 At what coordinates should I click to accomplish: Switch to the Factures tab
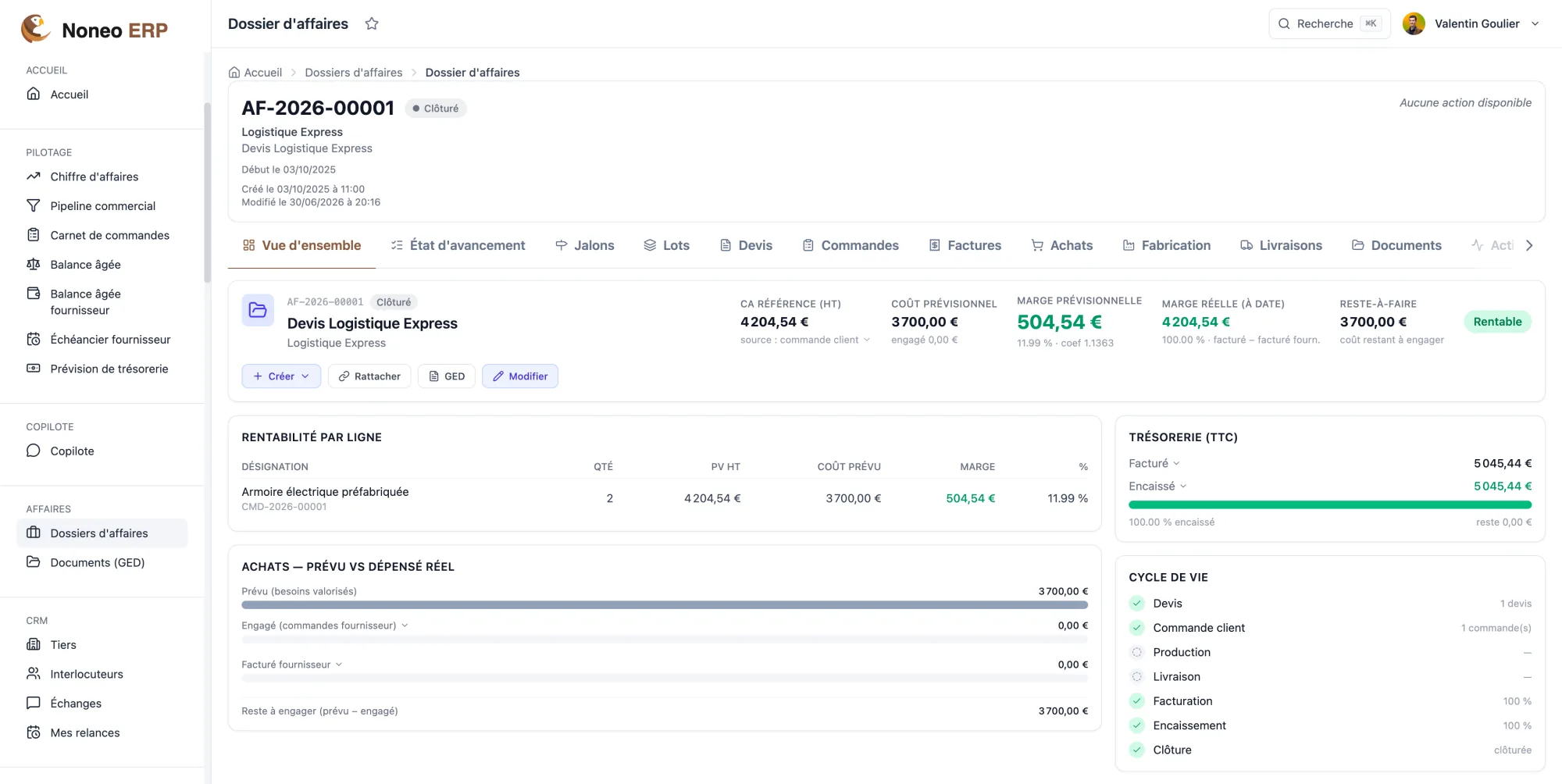965,245
